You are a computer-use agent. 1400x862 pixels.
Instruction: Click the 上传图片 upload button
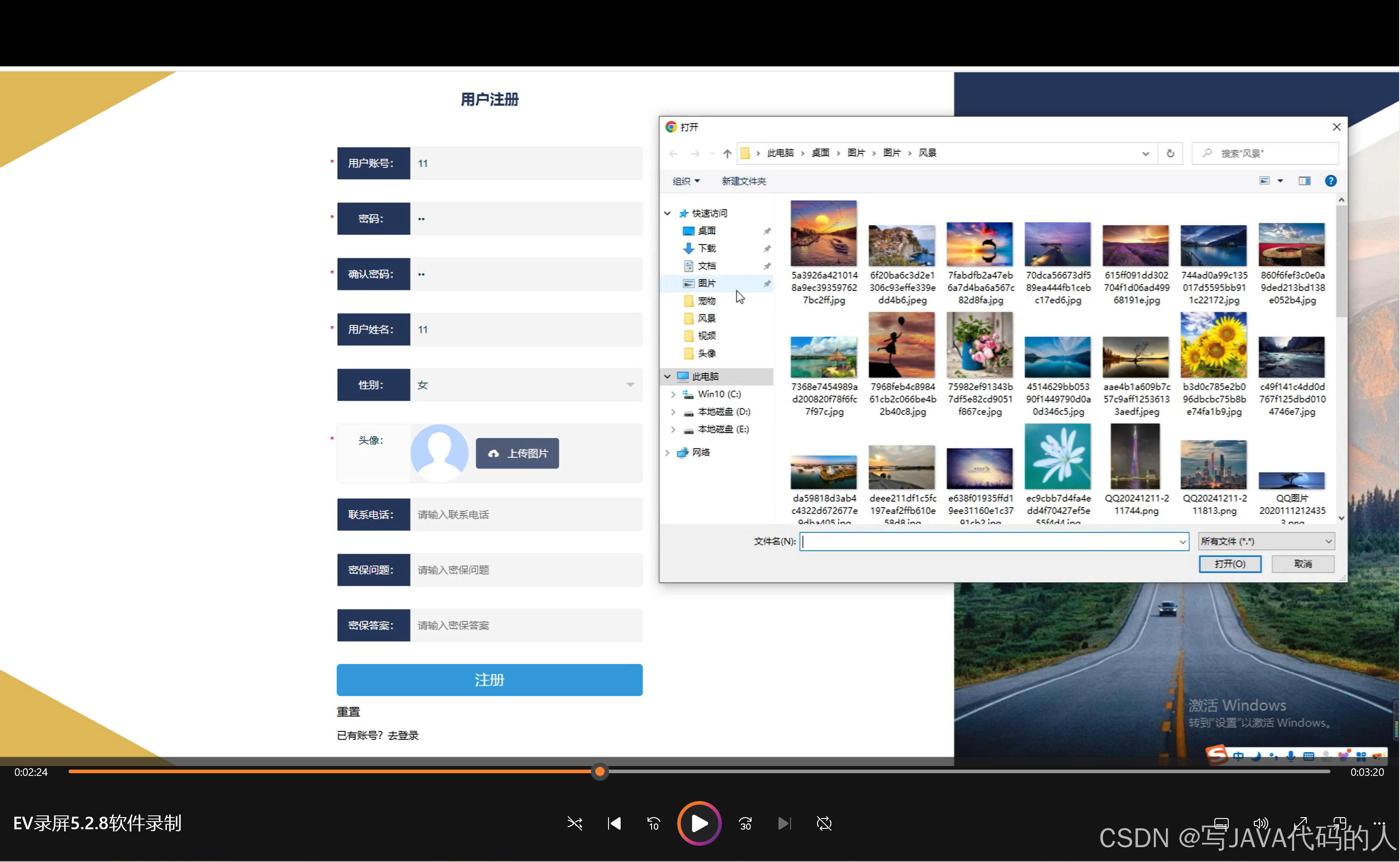pos(517,453)
